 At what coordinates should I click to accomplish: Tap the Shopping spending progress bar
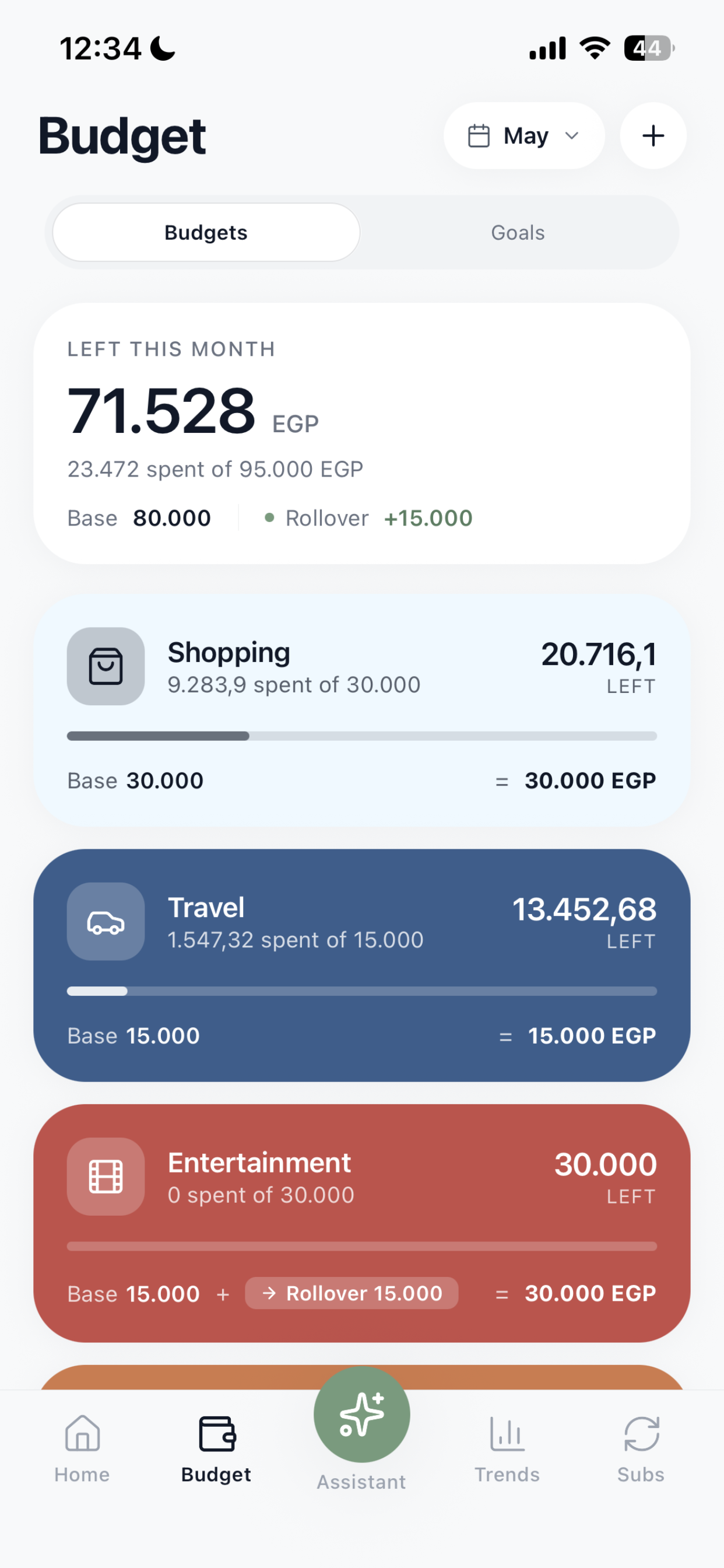tap(362, 736)
